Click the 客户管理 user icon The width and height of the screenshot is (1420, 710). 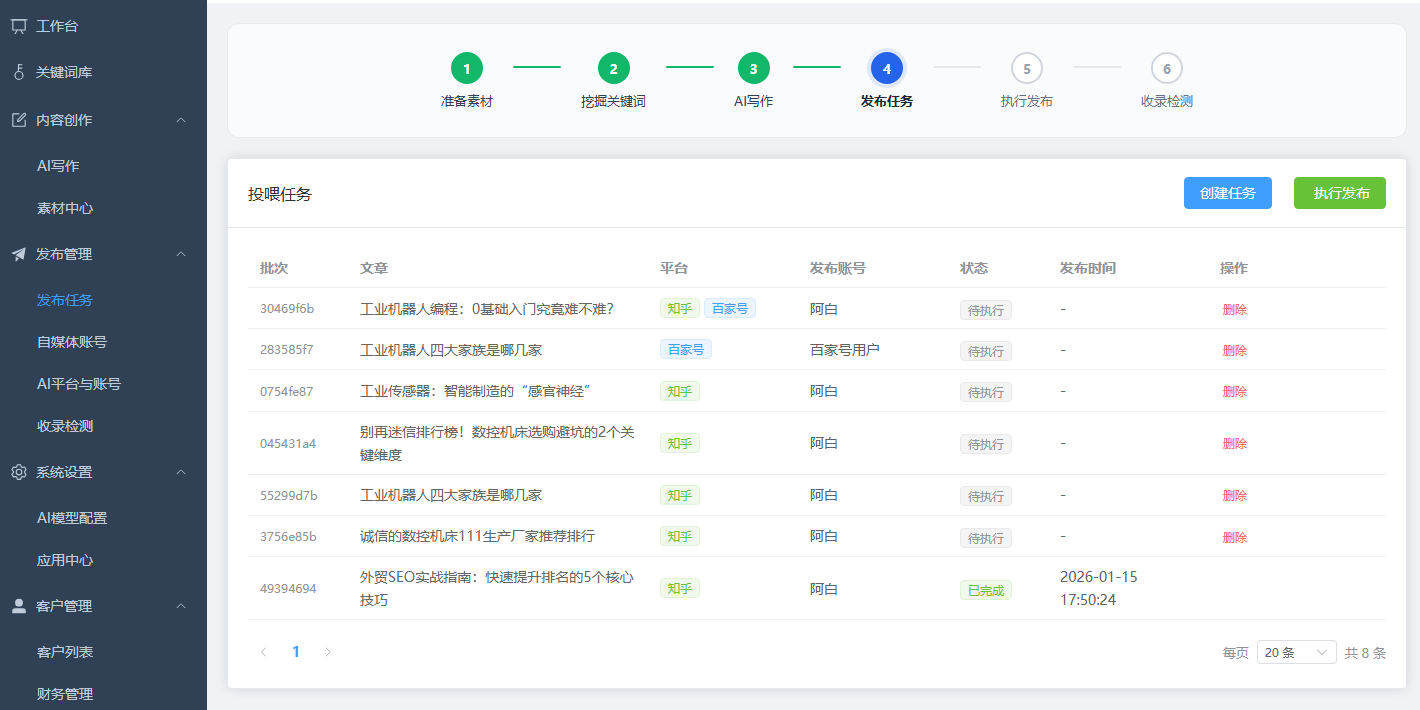pyautogui.click(x=17, y=605)
